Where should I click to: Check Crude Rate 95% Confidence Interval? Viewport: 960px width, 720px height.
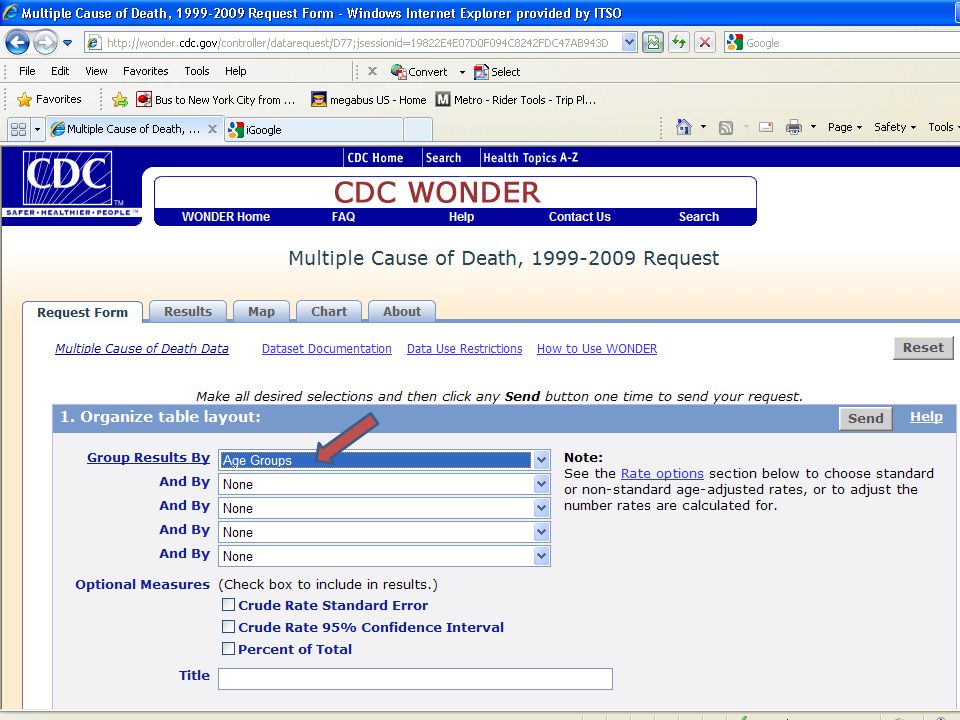click(x=228, y=626)
